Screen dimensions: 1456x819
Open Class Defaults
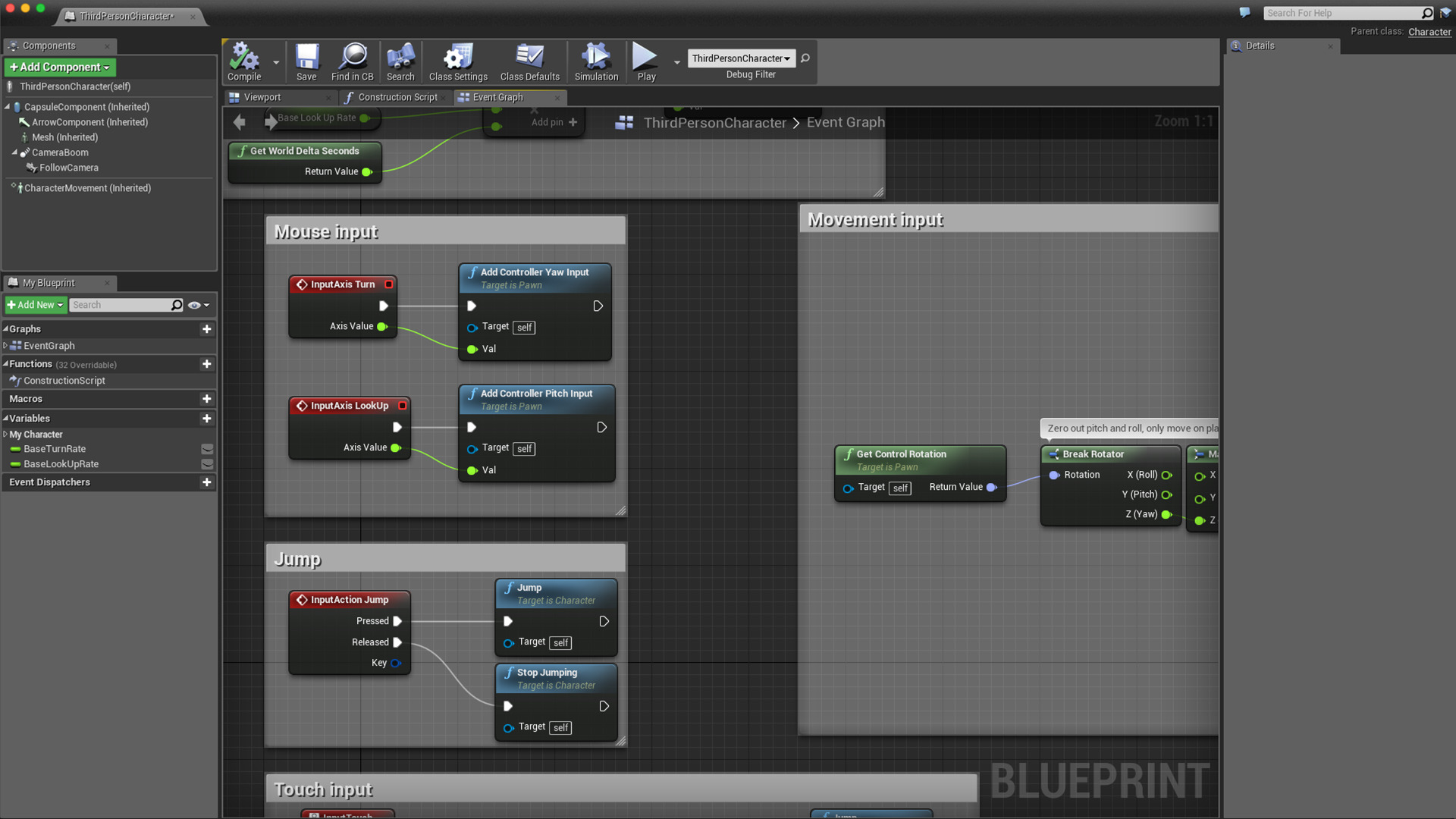(x=529, y=61)
